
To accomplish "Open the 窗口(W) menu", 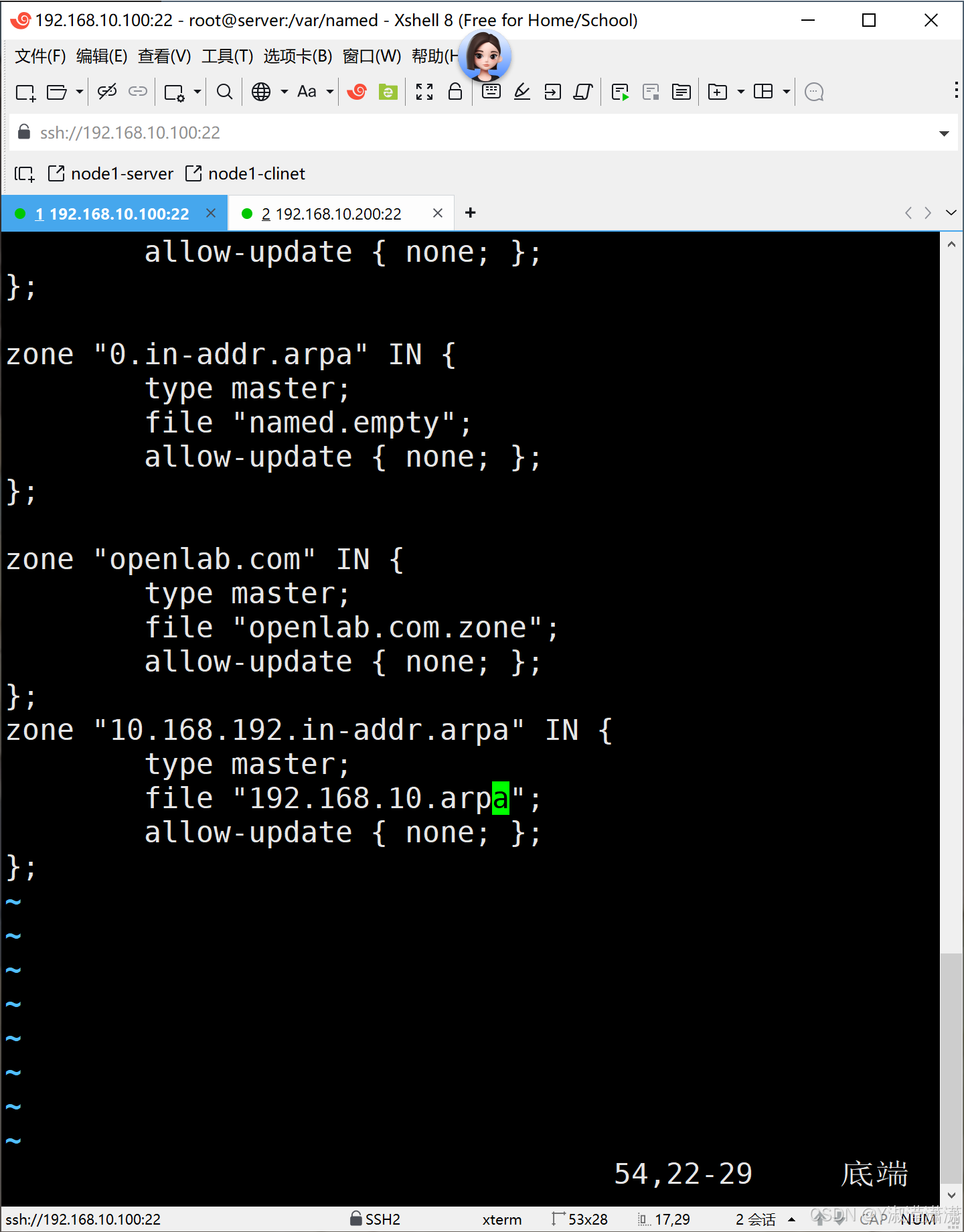I will coord(372,56).
